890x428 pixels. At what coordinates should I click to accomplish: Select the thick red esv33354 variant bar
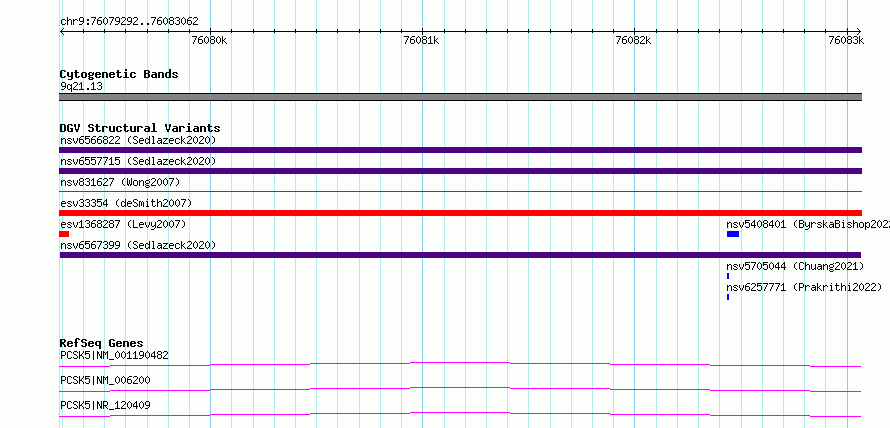460,213
